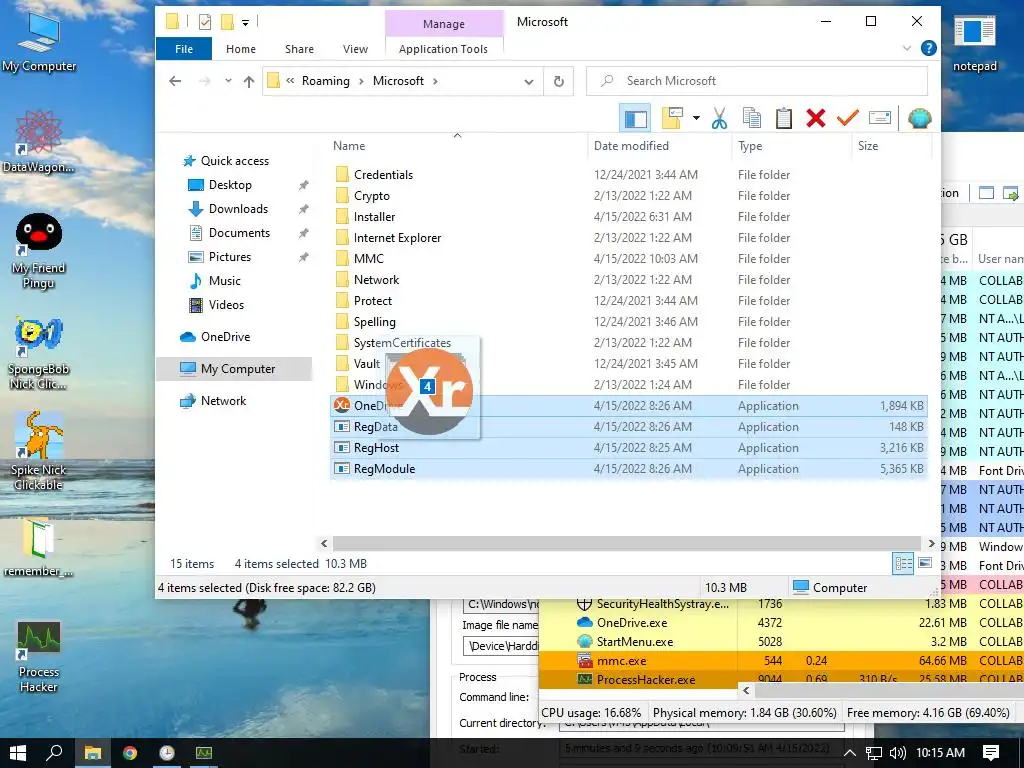Open the Windows Start button
Screen dimensions: 1024x768
pos(18,753)
